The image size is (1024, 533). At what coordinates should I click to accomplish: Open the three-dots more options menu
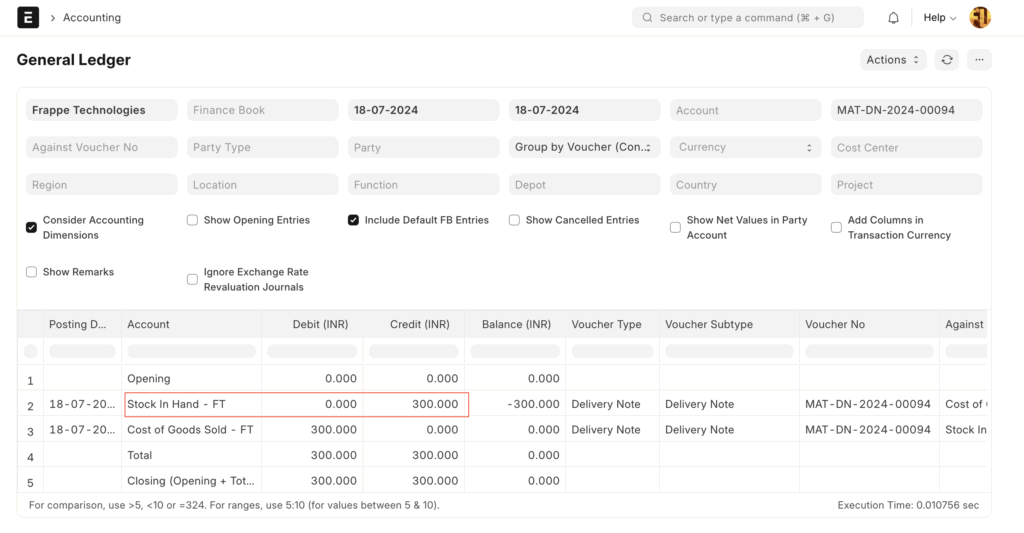979,60
